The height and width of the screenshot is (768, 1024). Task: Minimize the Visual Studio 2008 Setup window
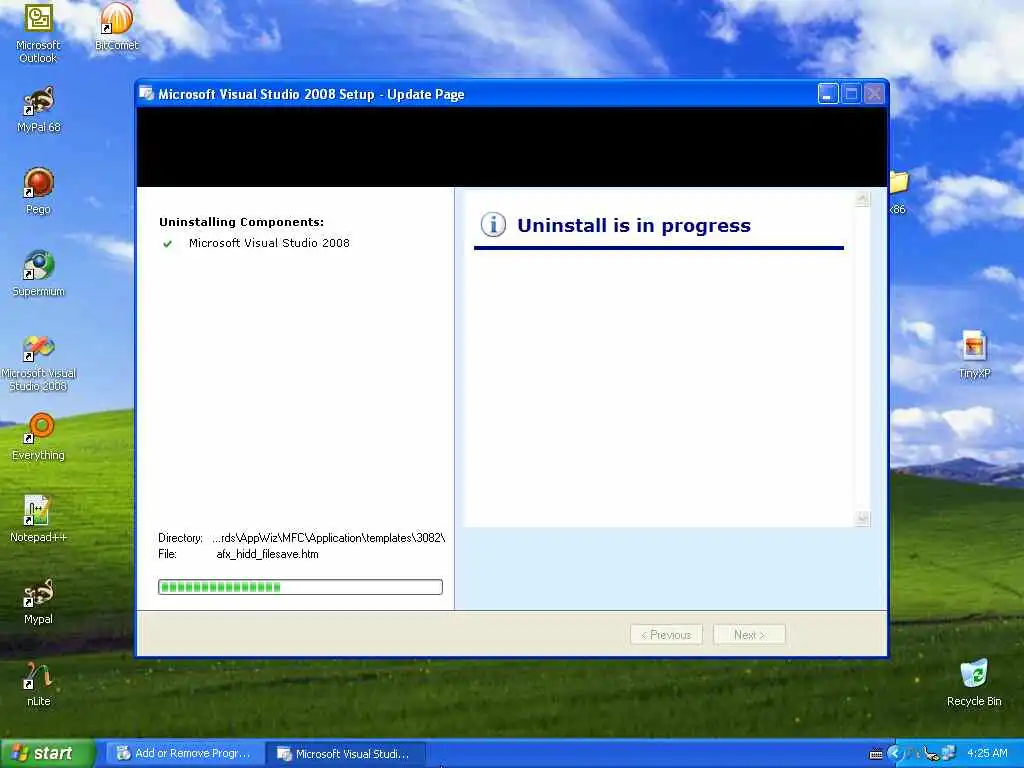tap(828, 94)
